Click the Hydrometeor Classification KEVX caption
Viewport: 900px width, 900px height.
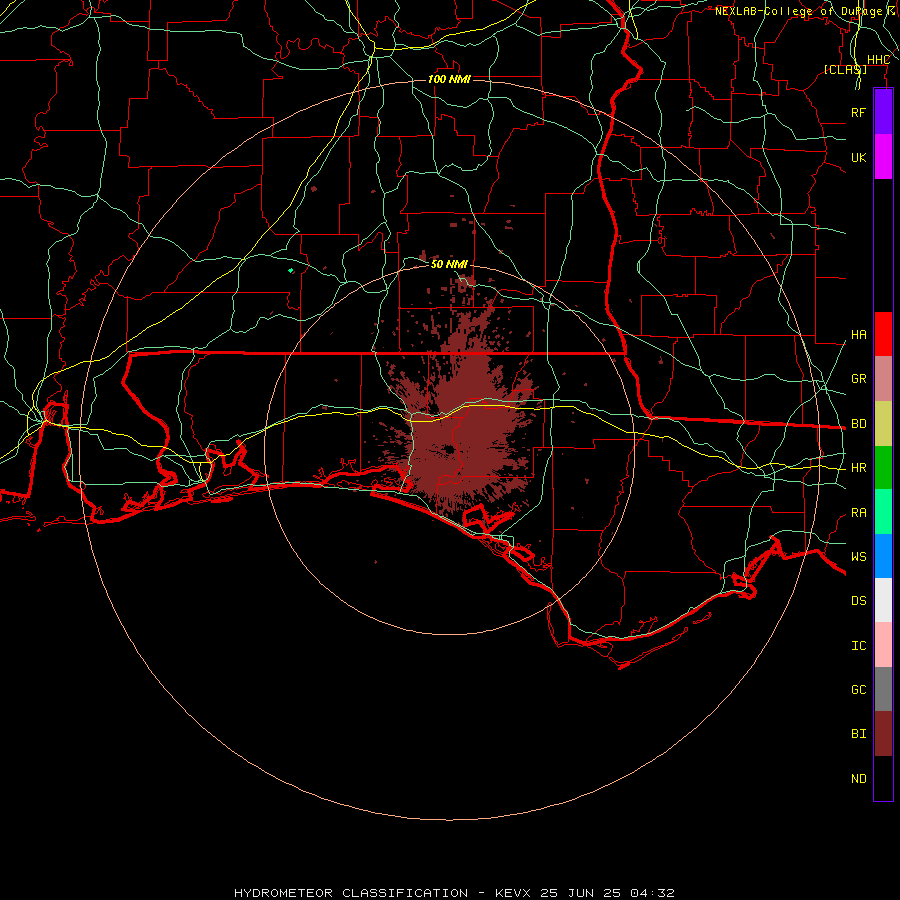click(x=454, y=893)
